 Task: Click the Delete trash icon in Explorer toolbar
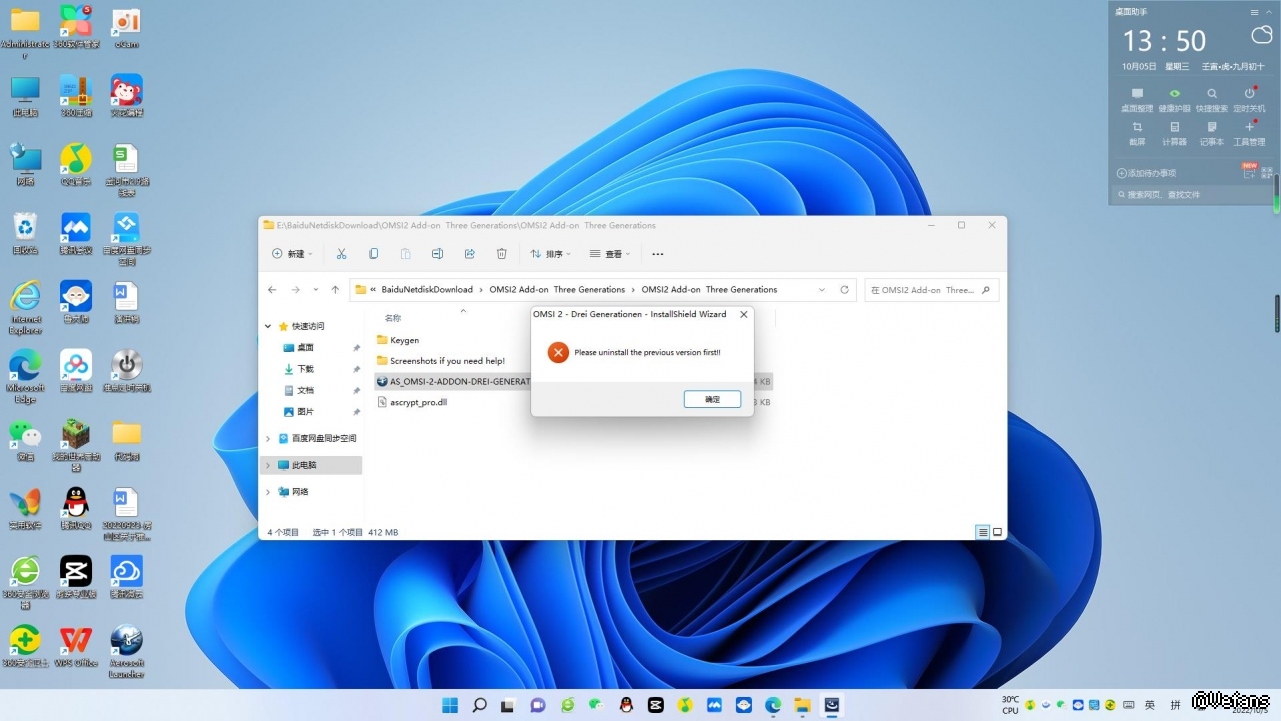(502, 254)
